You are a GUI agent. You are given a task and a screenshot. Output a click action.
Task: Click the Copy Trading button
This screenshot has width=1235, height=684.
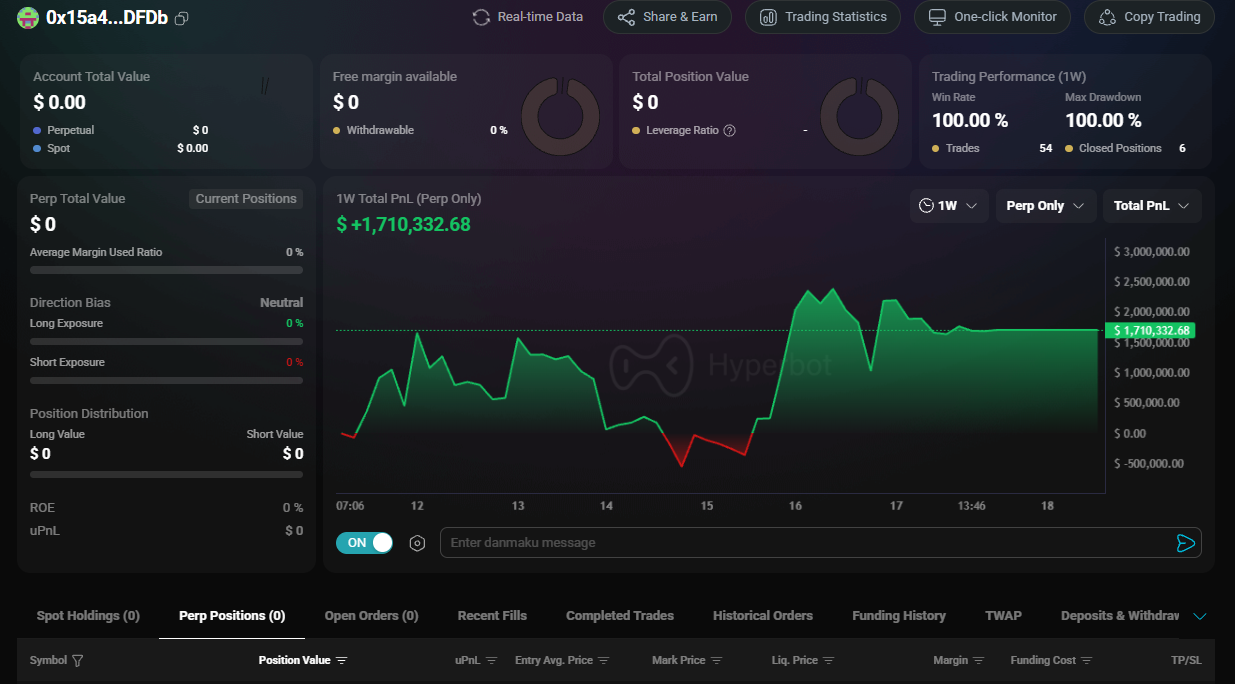(1149, 17)
